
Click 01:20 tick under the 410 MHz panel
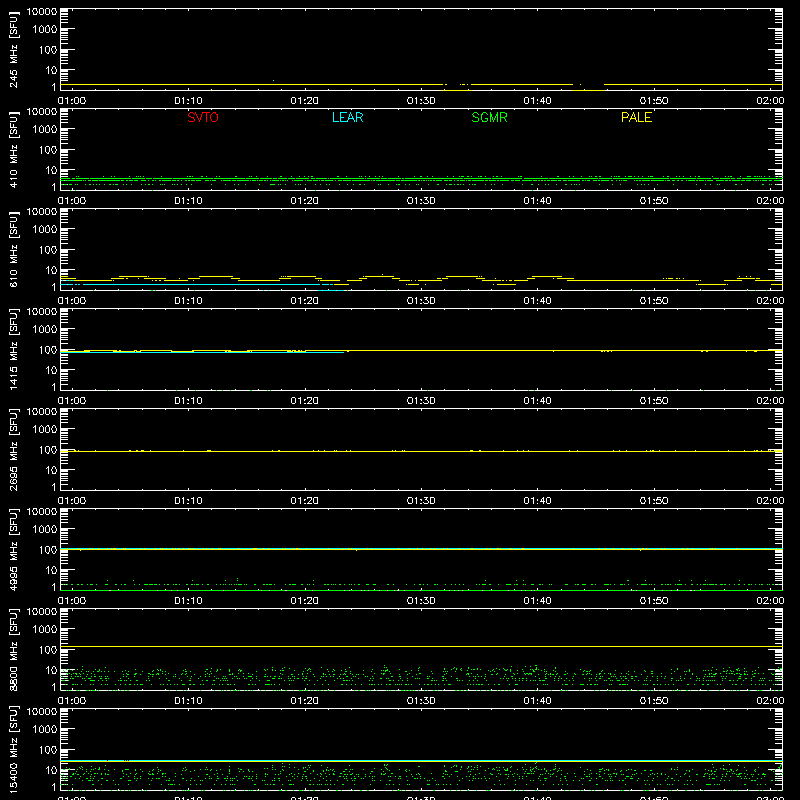305,201
